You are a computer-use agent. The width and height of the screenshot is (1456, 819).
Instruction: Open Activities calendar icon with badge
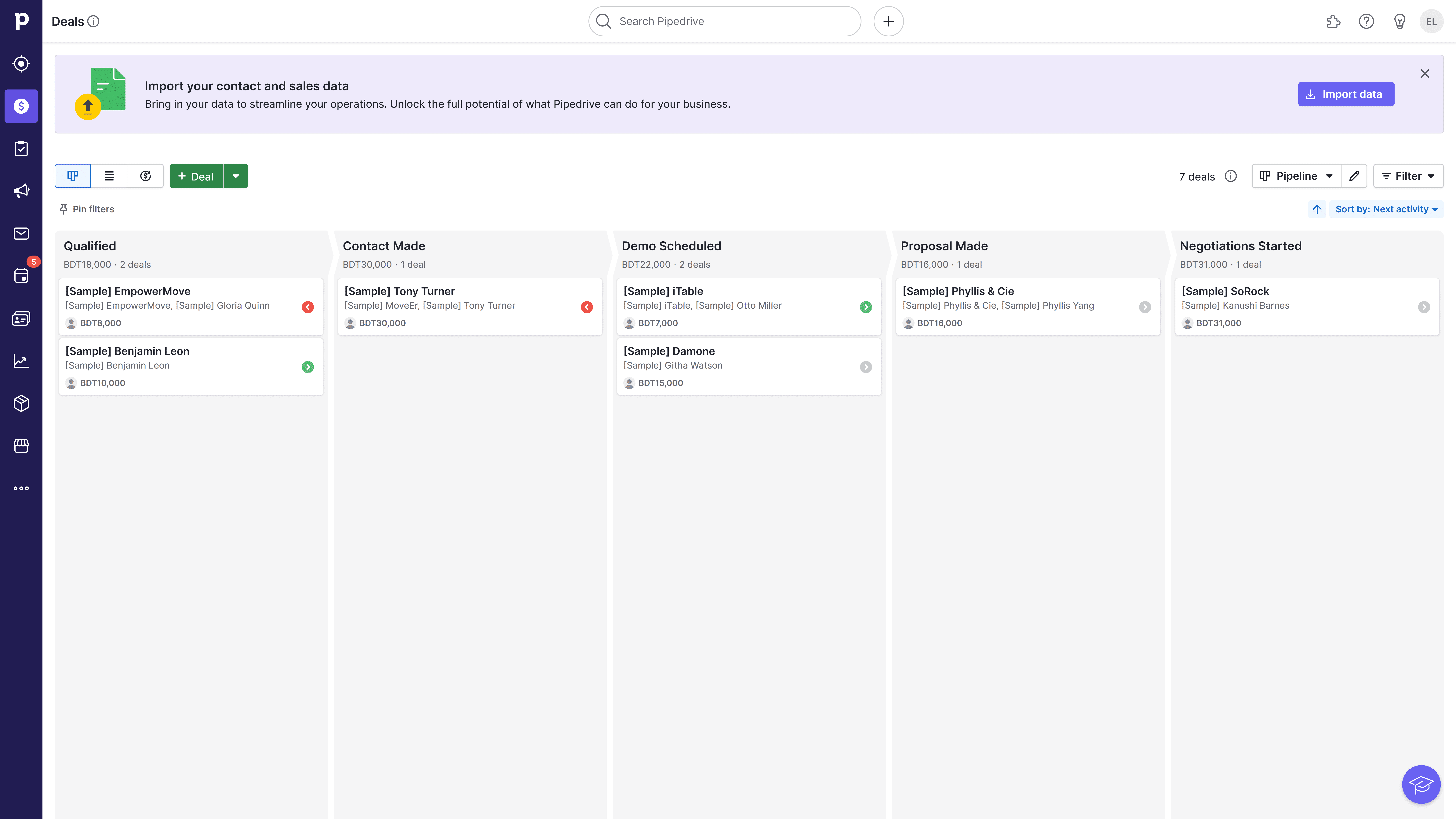(x=21, y=276)
